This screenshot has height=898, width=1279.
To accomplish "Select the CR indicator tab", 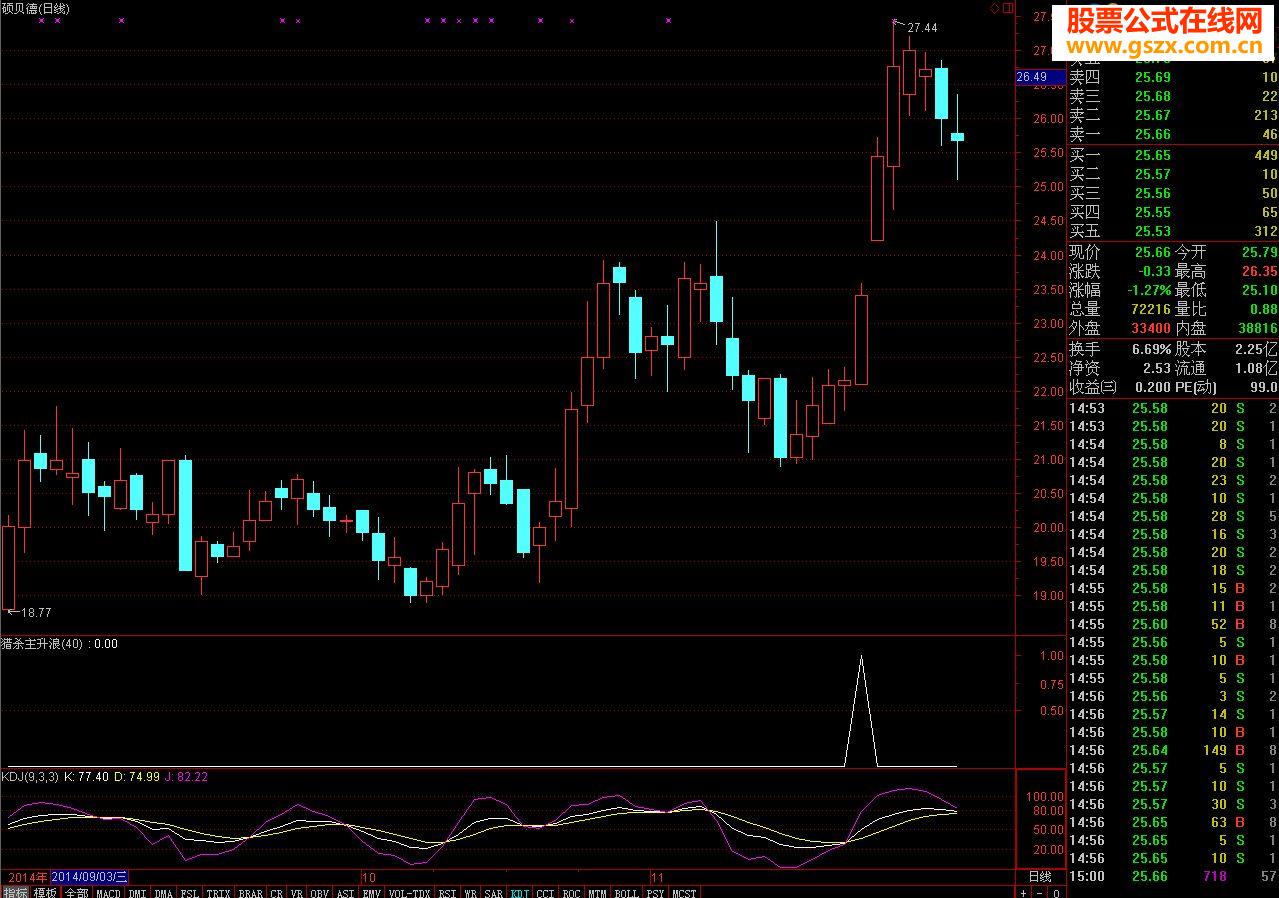I will pos(277,892).
